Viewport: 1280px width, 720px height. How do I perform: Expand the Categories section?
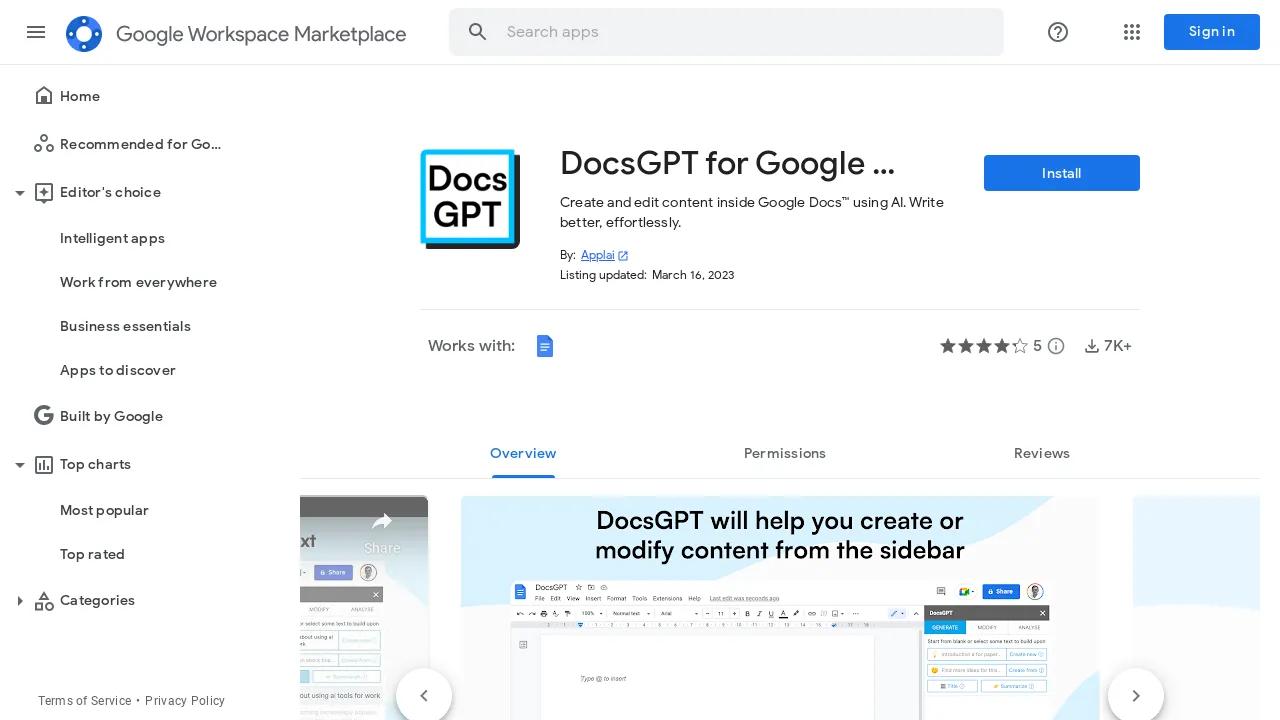coord(19,601)
